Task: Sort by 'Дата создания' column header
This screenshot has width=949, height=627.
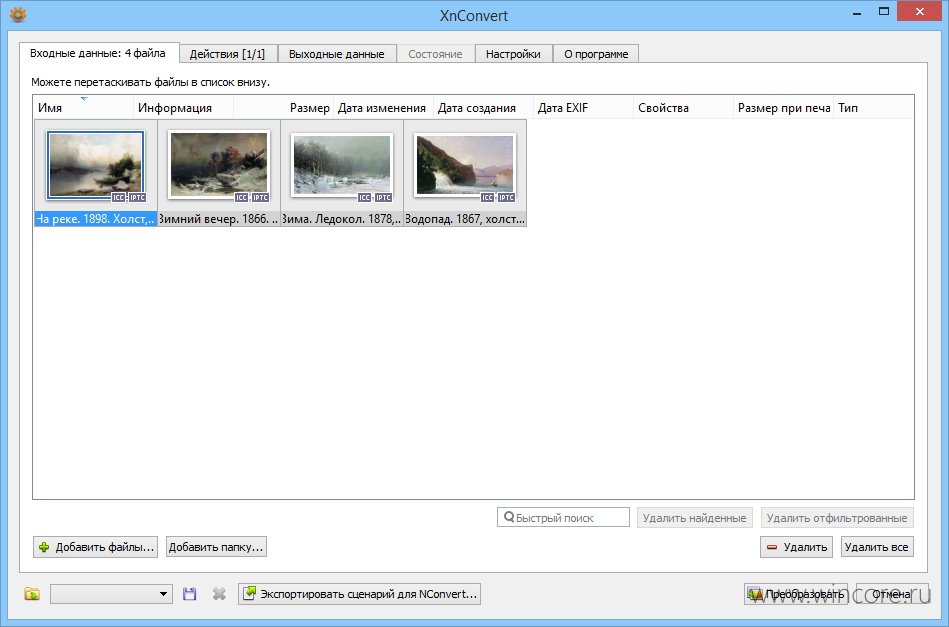Action: coord(483,108)
